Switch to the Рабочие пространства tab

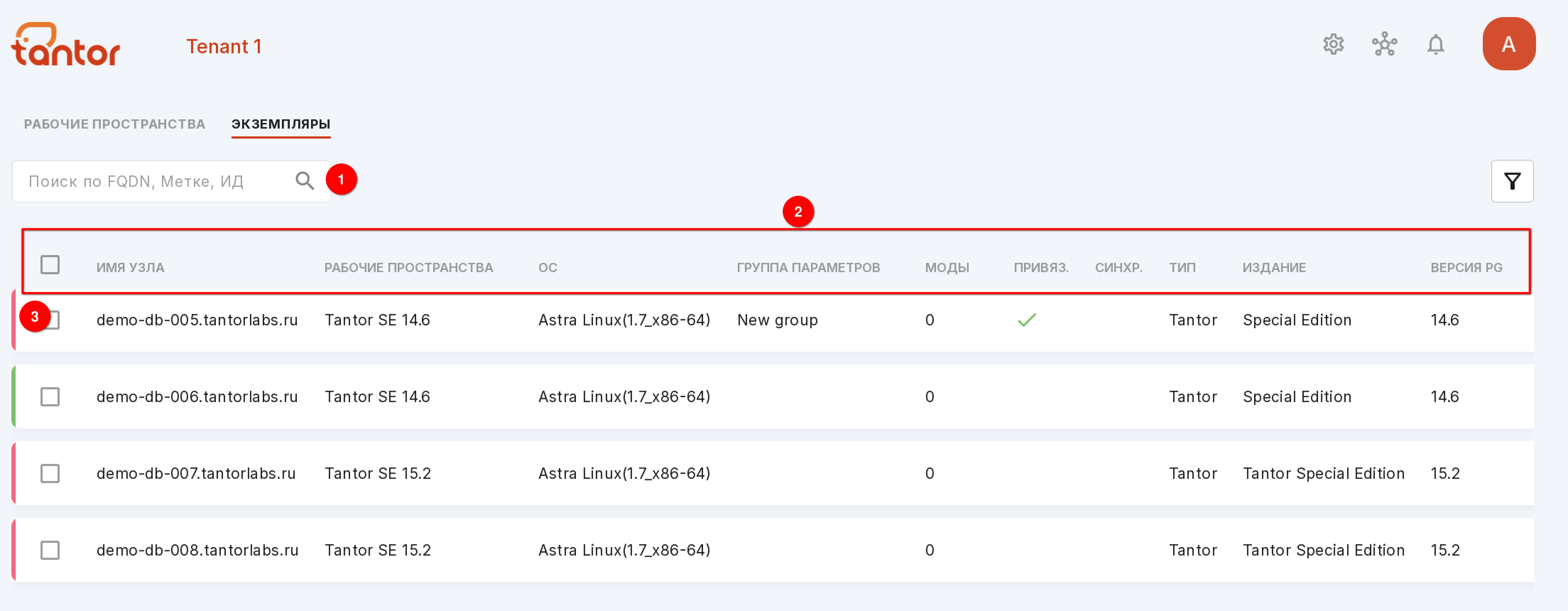pyautogui.click(x=114, y=124)
